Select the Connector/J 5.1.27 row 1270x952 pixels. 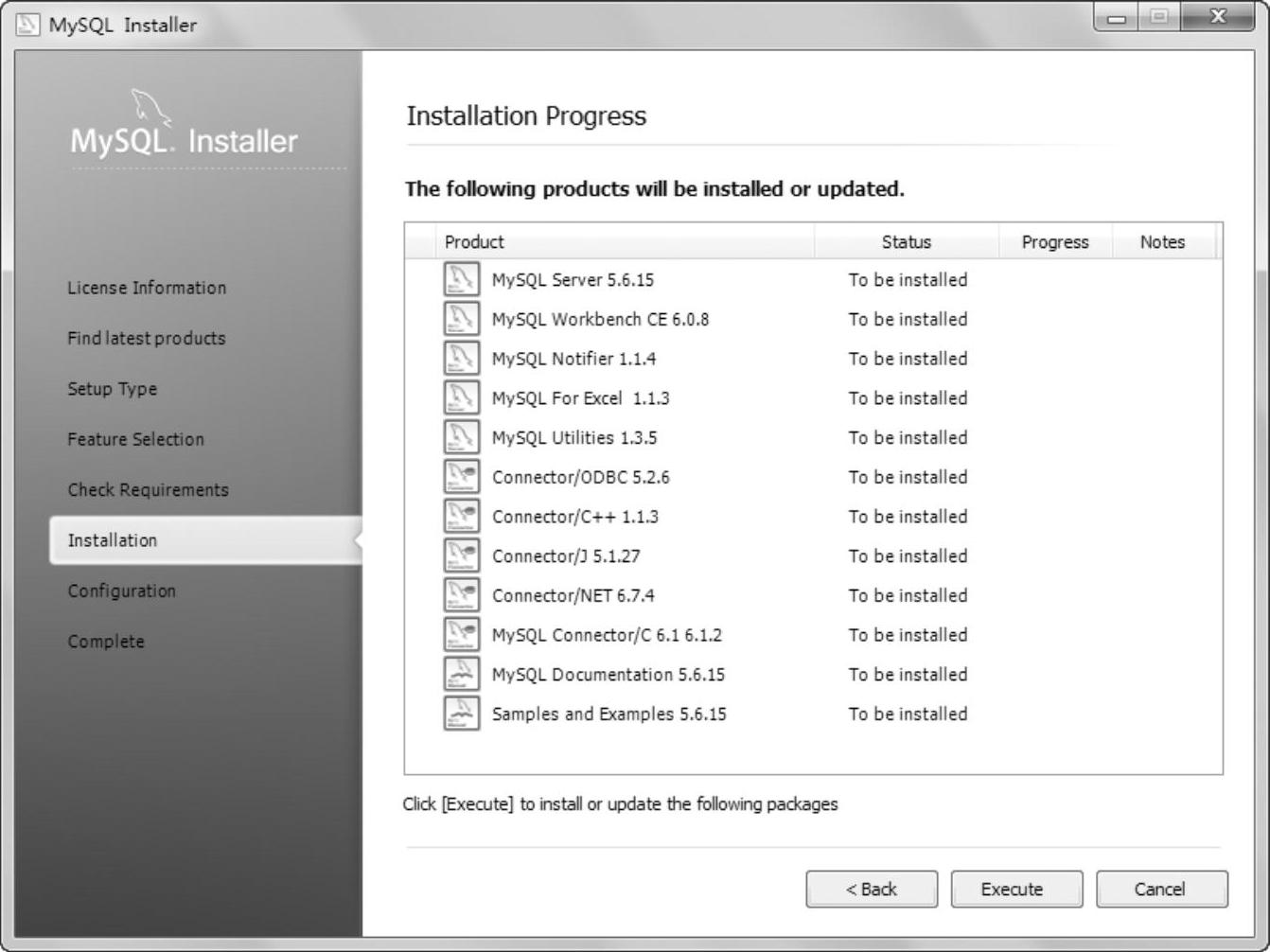coord(814,555)
